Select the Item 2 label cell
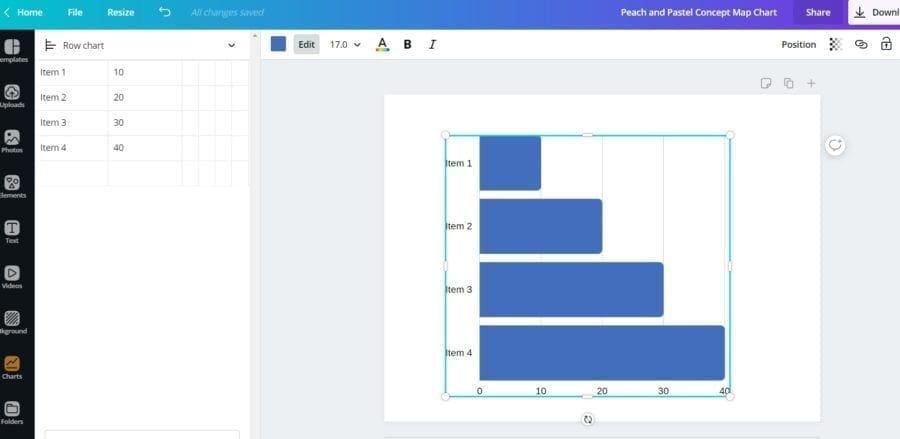The width and height of the screenshot is (900, 439). tap(72, 98)
